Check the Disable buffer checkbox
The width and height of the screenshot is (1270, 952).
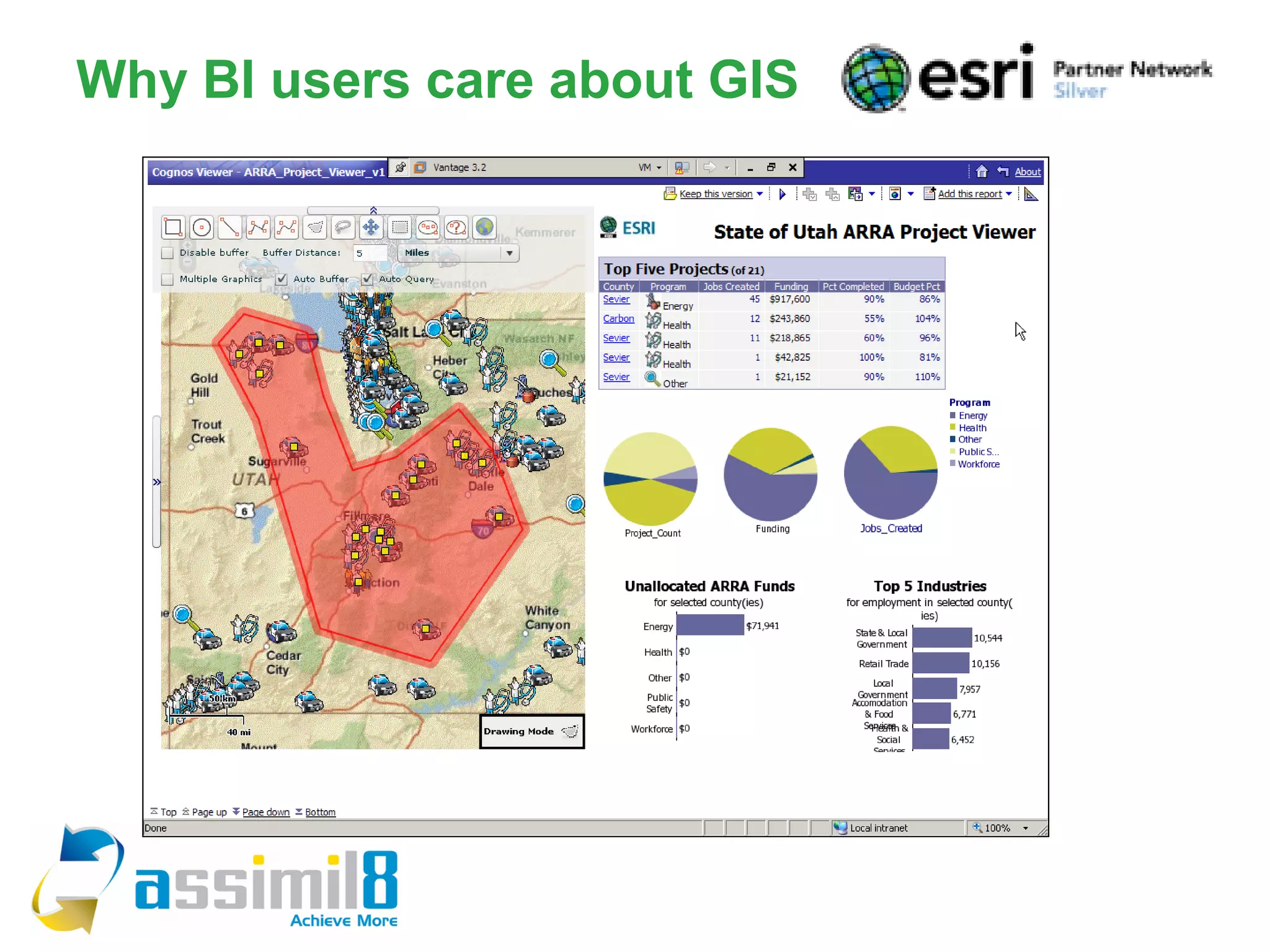pos(167,253)
